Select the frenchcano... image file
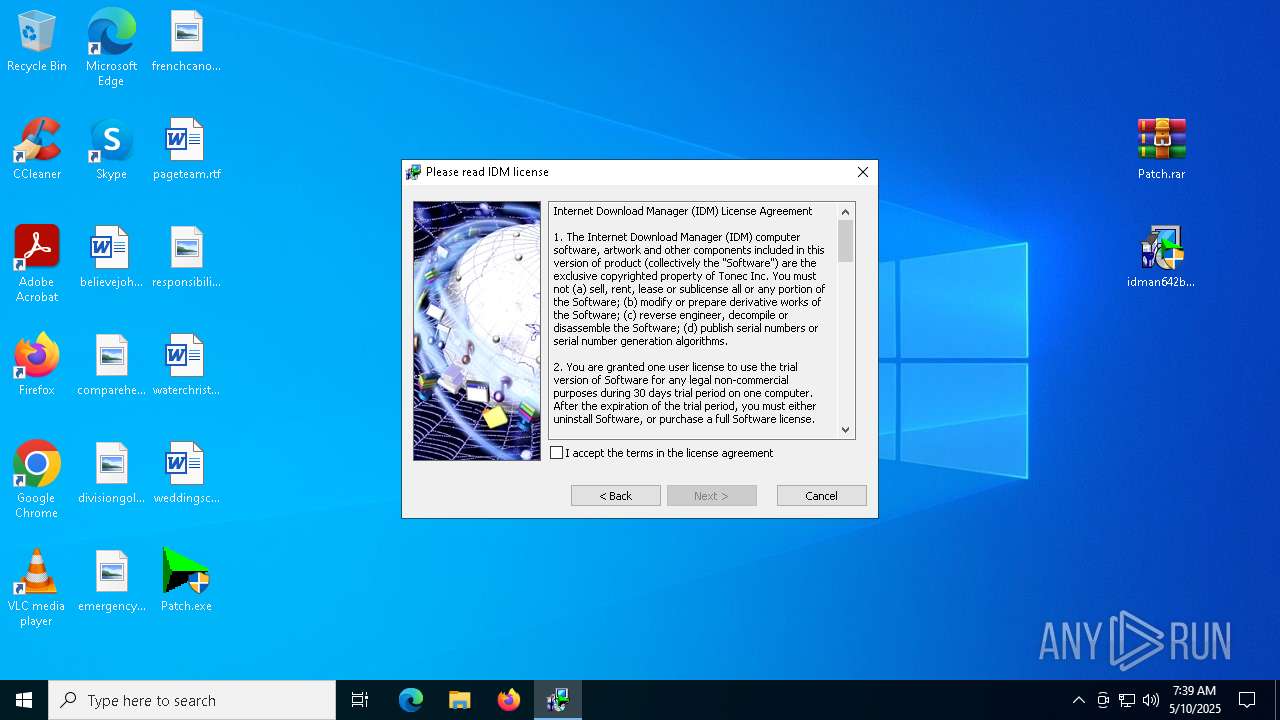The image size is (1280, 720). pos(186,42)
